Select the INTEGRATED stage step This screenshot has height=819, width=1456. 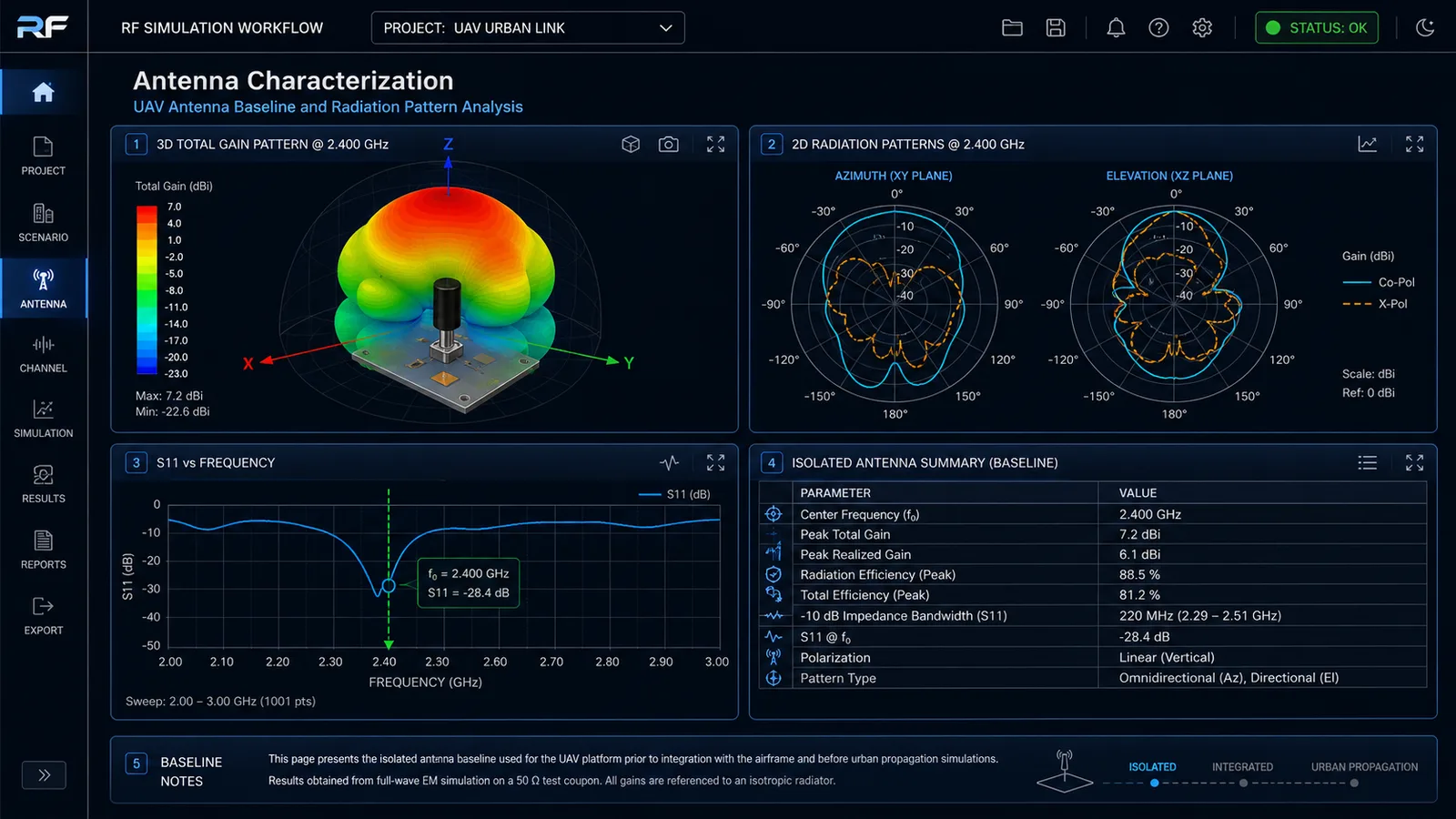pyautogui.click(x=1242, y=773)
